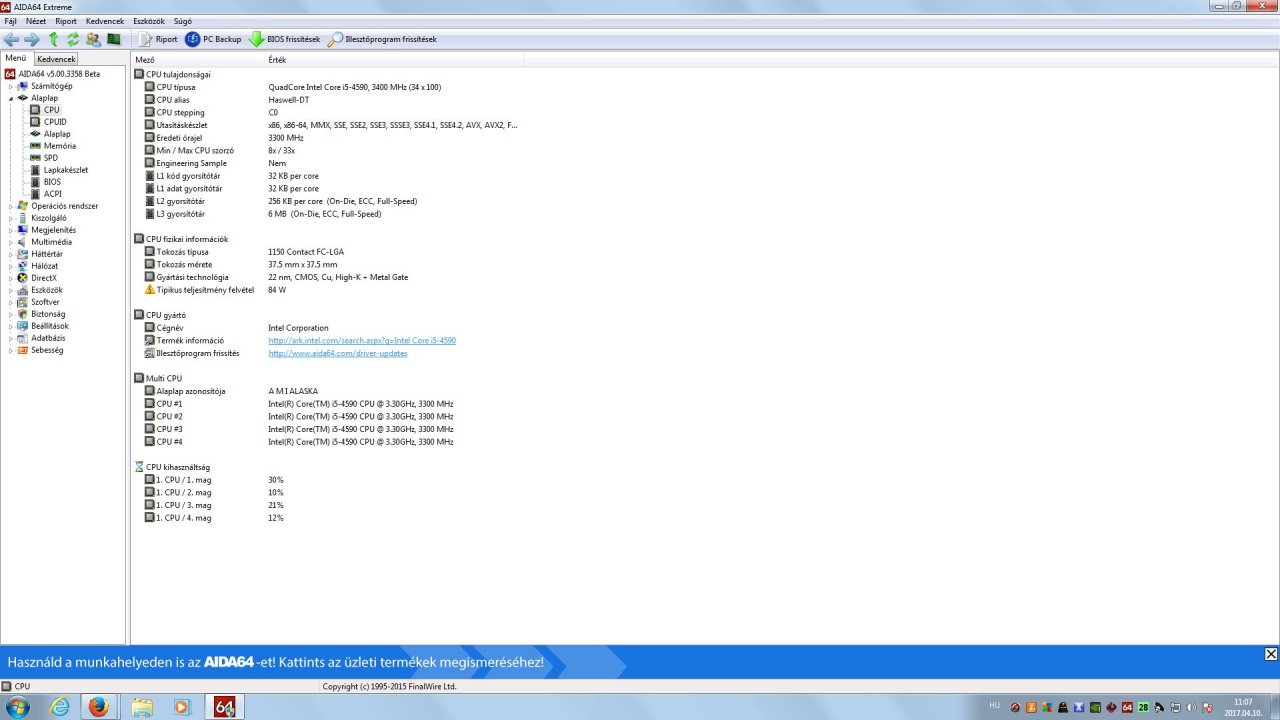Open BIOS frissítések toolbar button
The image size is (1280, 720).
tap(285, 39)
